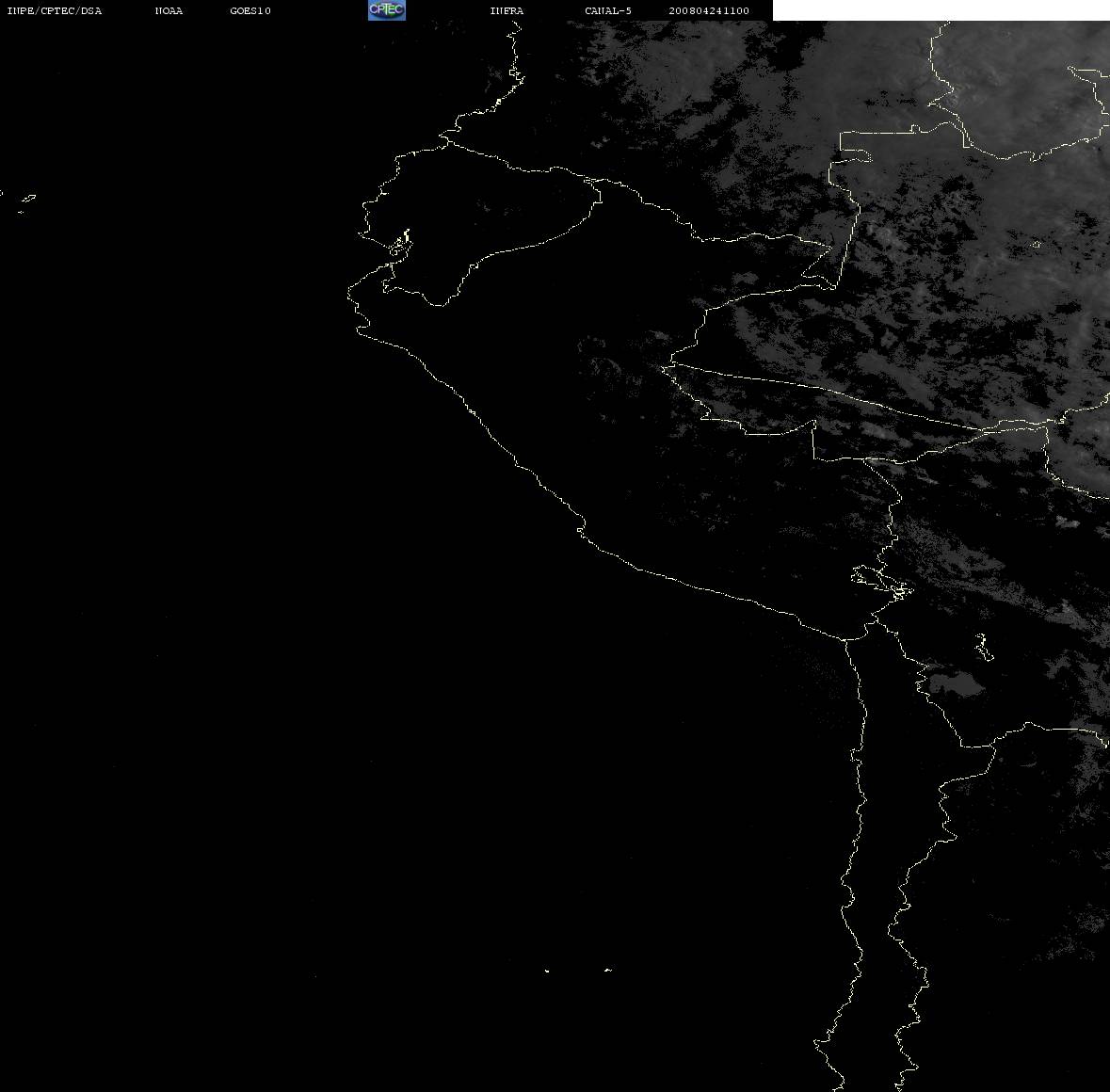1110x1092 pixels.
Task: Select the CANAL-5 channel label
Action: tap(608, 10)
